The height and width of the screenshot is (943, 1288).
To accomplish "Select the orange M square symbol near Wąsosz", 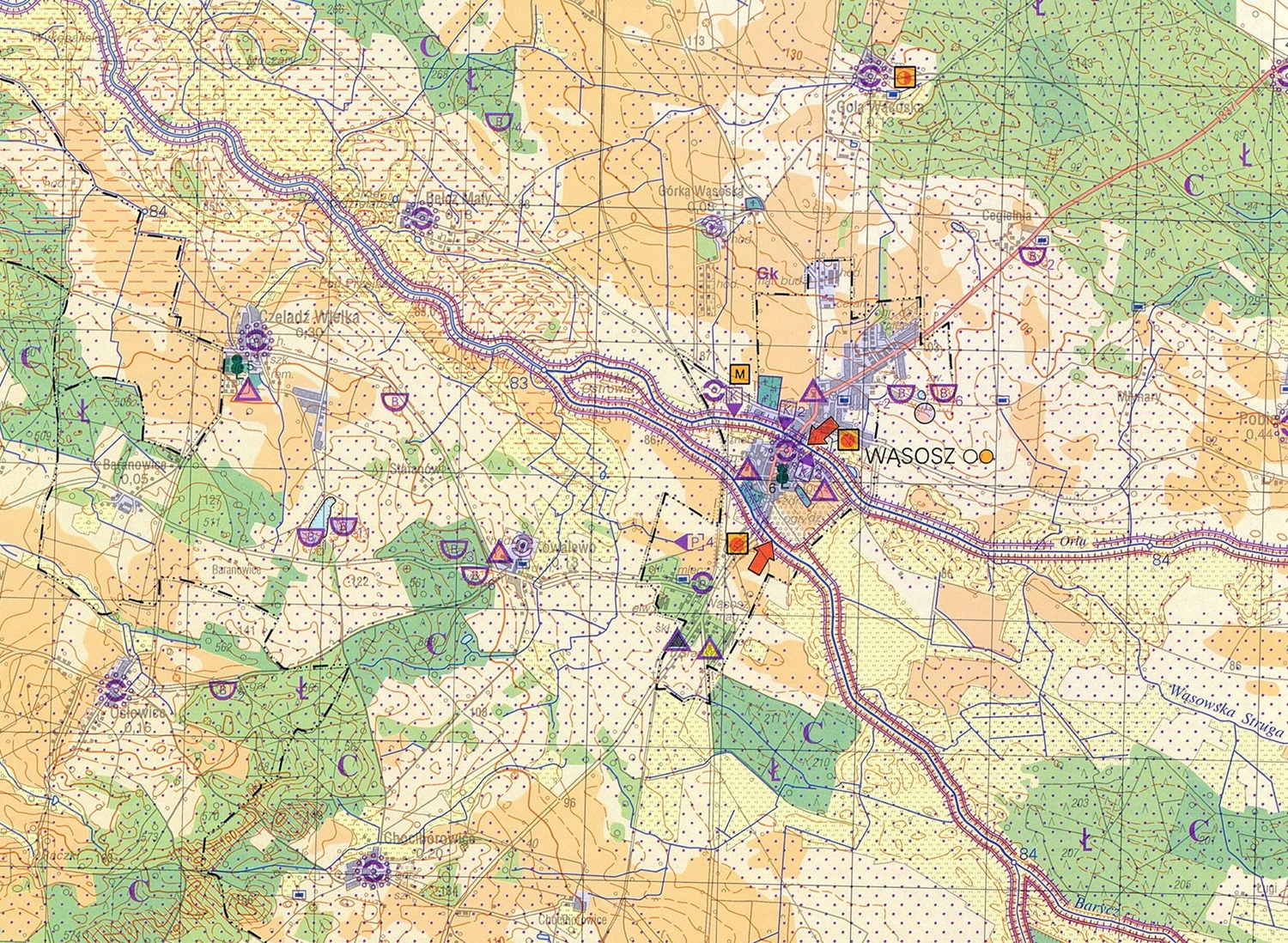I will [x=740, y=373].
